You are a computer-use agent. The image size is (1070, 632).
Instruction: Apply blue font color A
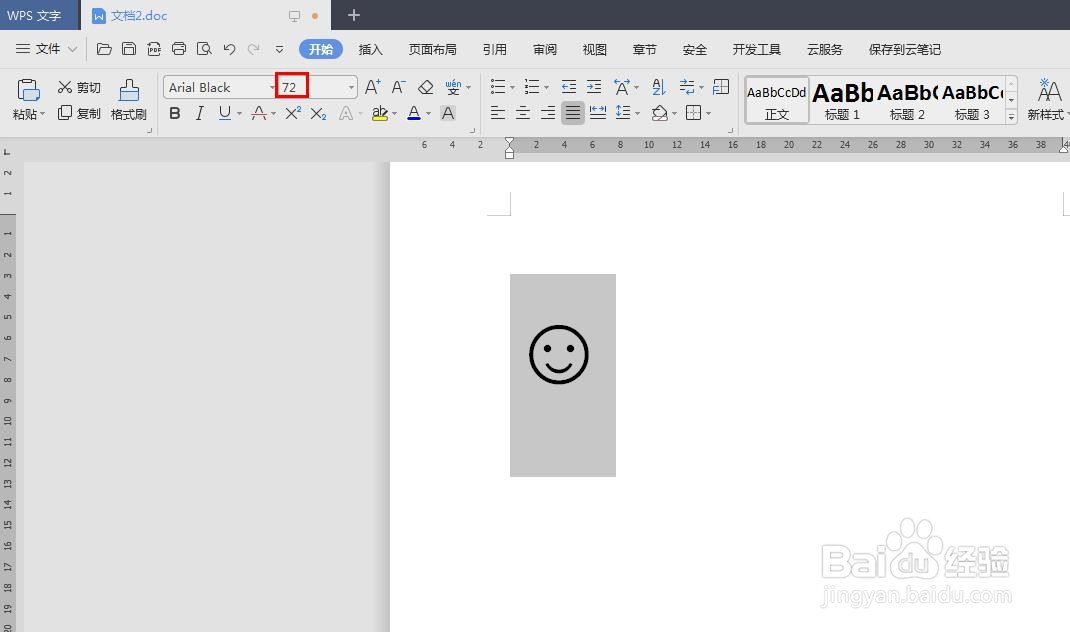[x=414, y=113]
